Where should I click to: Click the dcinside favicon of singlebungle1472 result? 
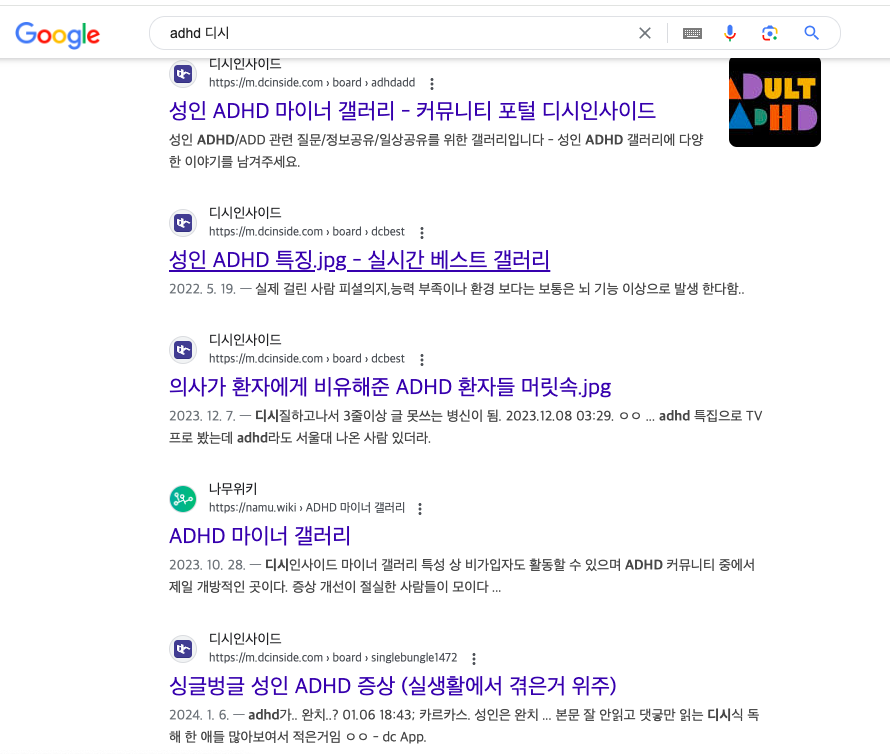click(x=183, y=648)
